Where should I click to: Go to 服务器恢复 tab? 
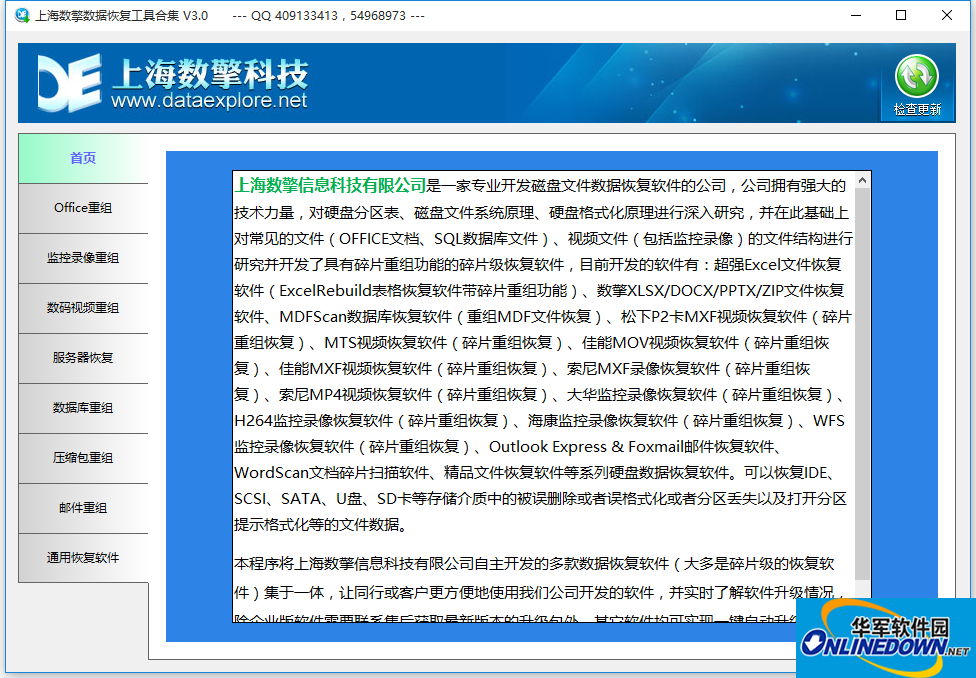(83, 357)
